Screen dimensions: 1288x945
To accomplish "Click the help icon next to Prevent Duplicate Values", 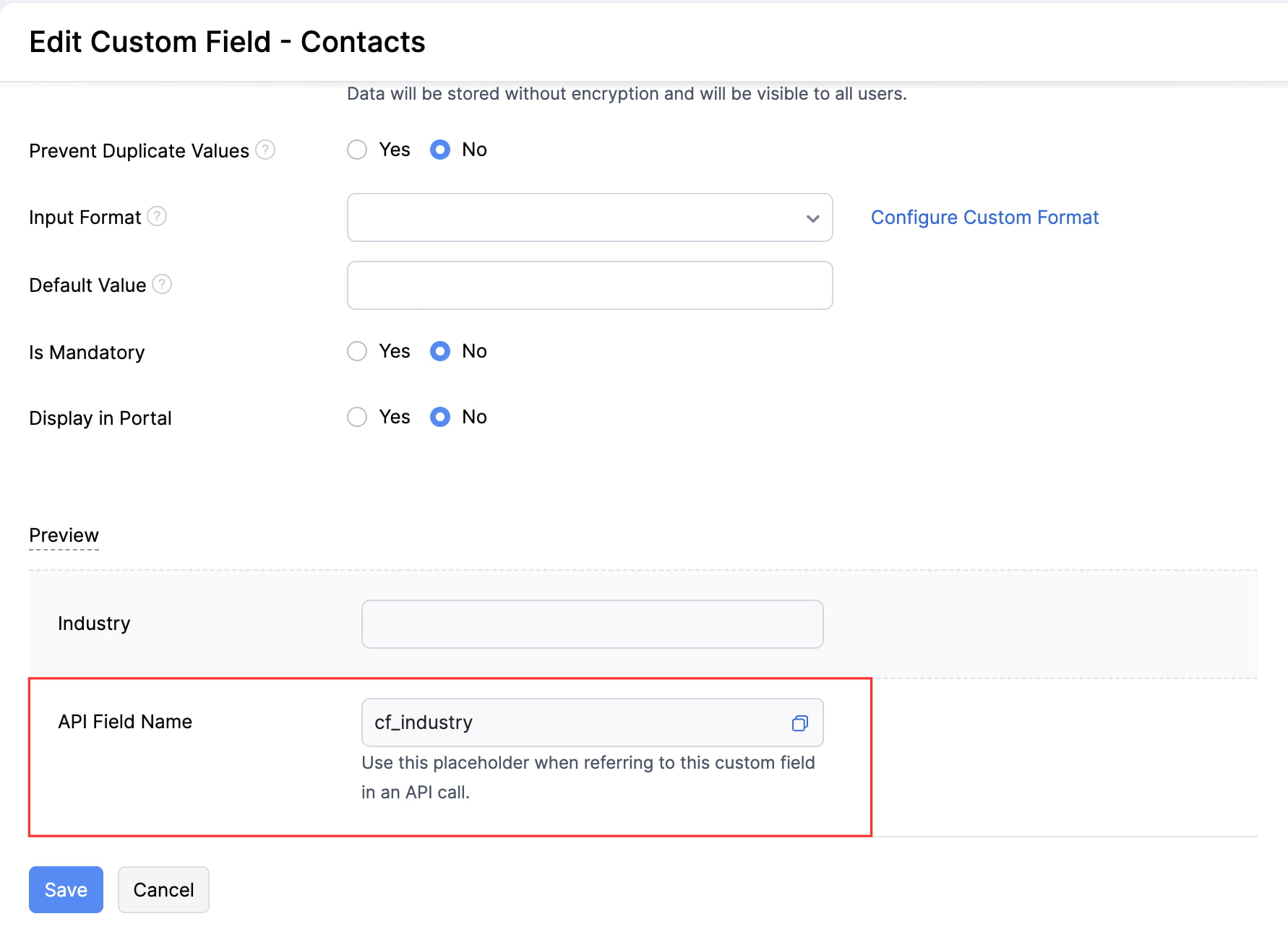I will [x=266, y=150].
